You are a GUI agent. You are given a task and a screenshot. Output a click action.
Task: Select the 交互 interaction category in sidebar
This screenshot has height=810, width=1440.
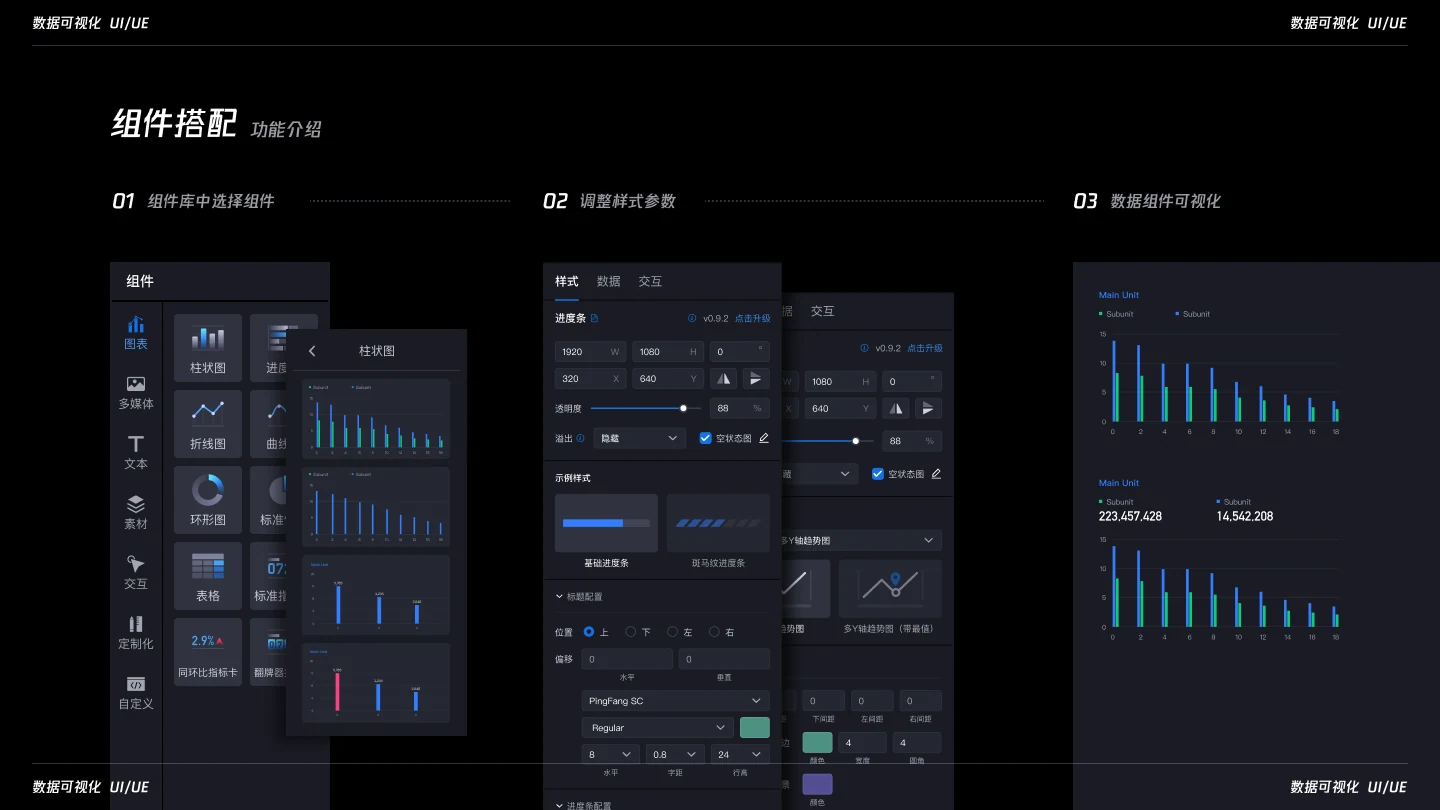(136, 573)
